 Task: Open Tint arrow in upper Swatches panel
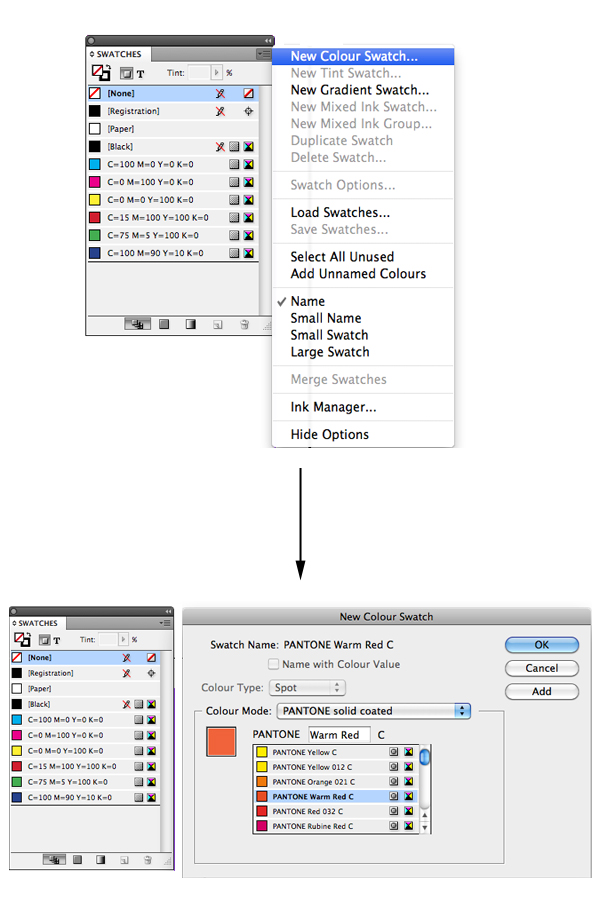[216, 73]
